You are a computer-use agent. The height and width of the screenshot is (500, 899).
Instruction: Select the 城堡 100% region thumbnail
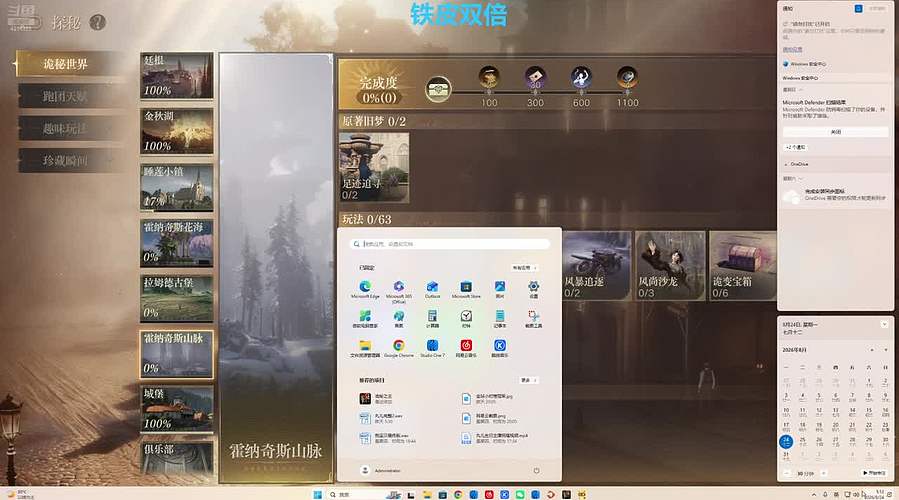click(177, 409)
